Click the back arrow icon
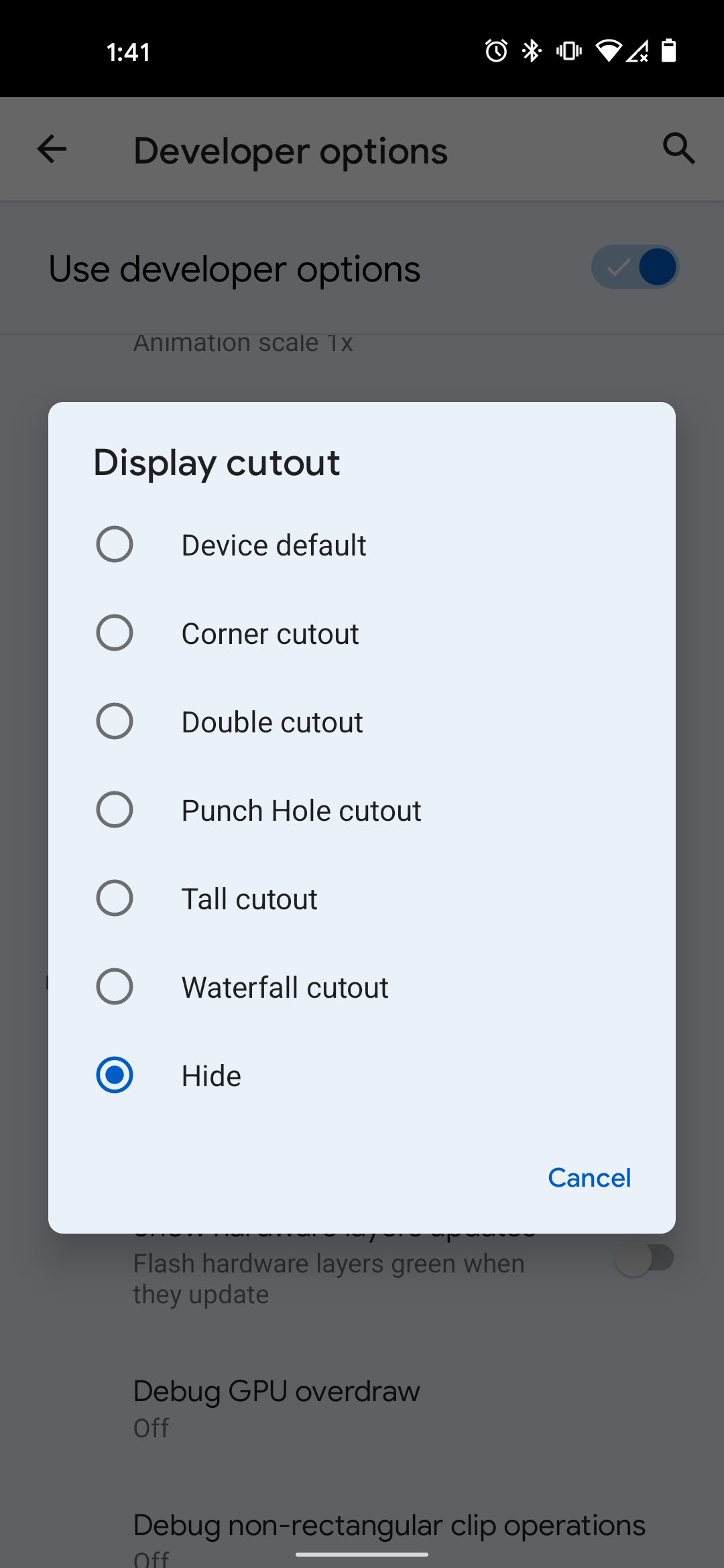Image resolution: width=724 pixels, height=1568 pixels. (x=51, y=149)
